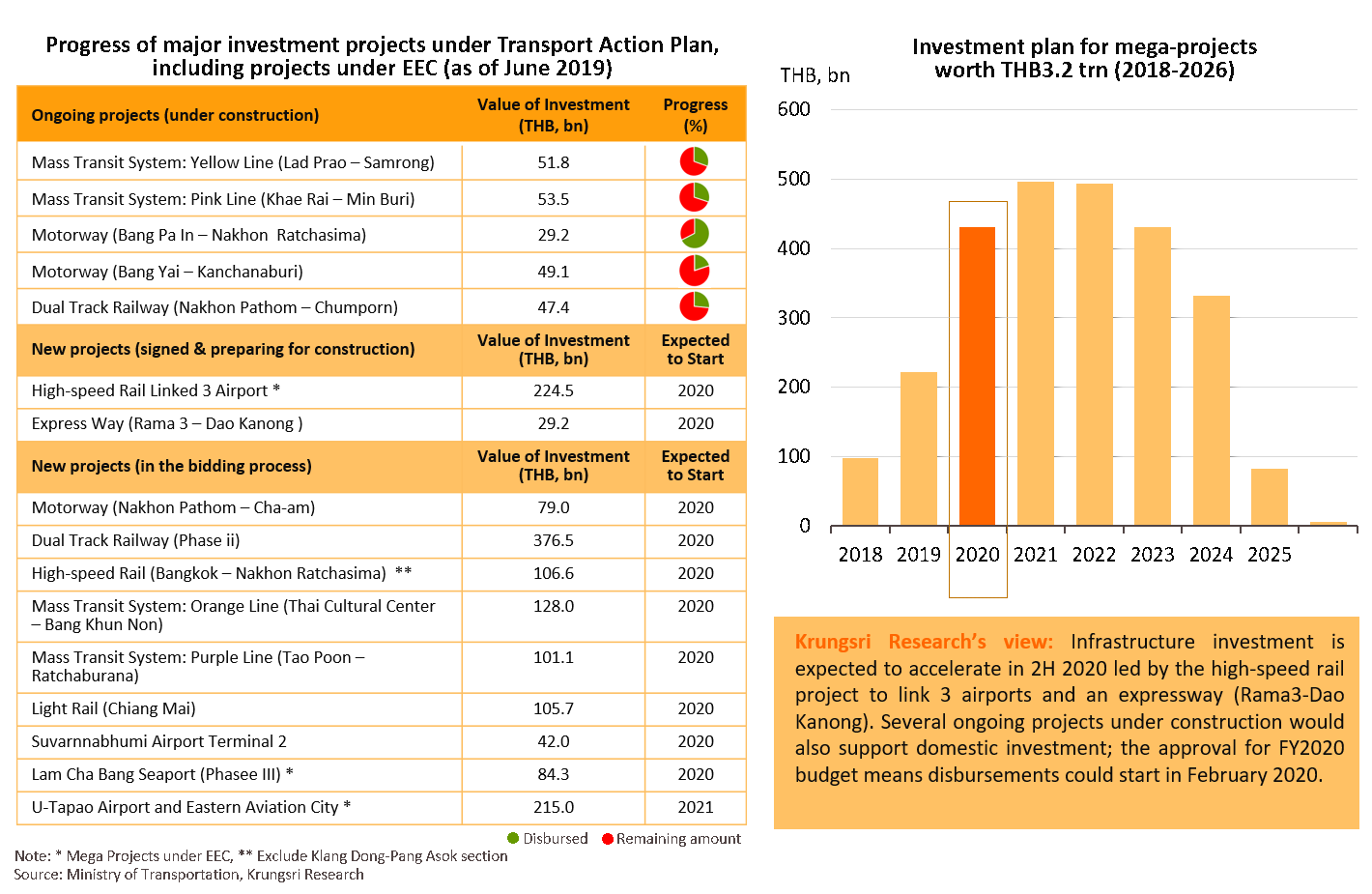Select the Dual Track Railway Chumporn pie
The width and height of the screenshot is (1372, 894).
pos(694,306)
